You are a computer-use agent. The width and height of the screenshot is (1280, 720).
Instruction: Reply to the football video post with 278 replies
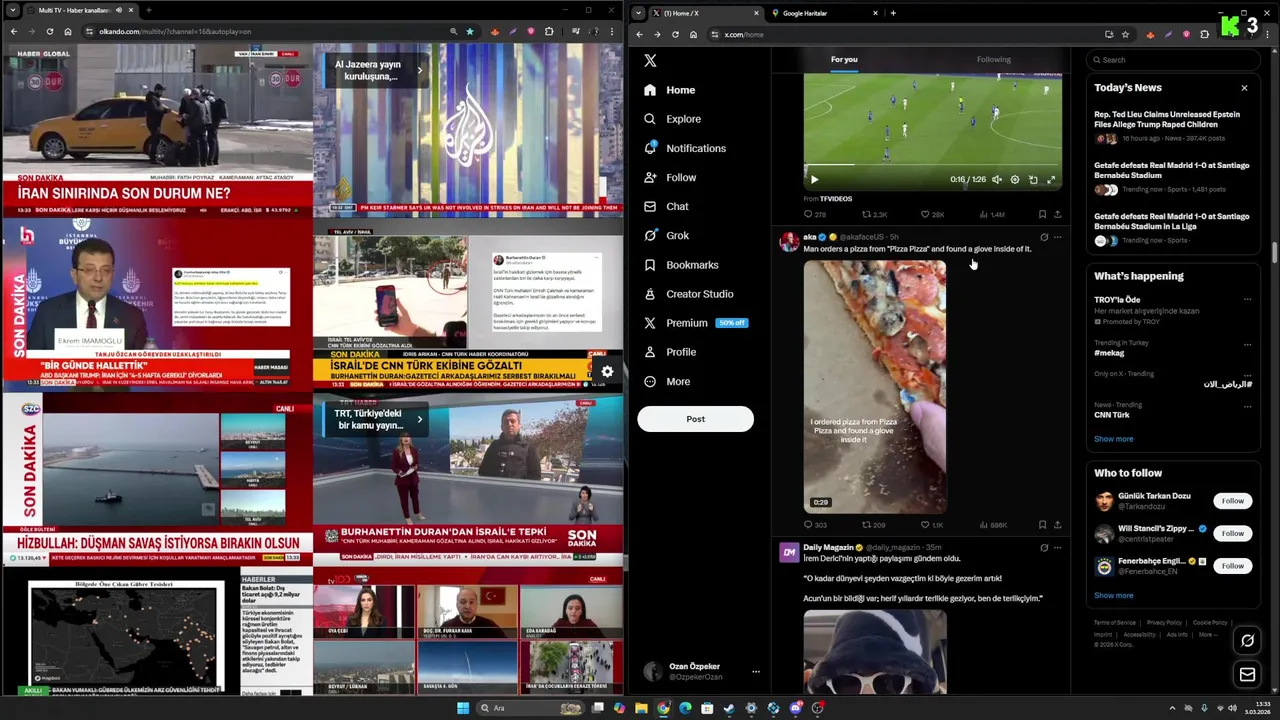click(815, 214)
